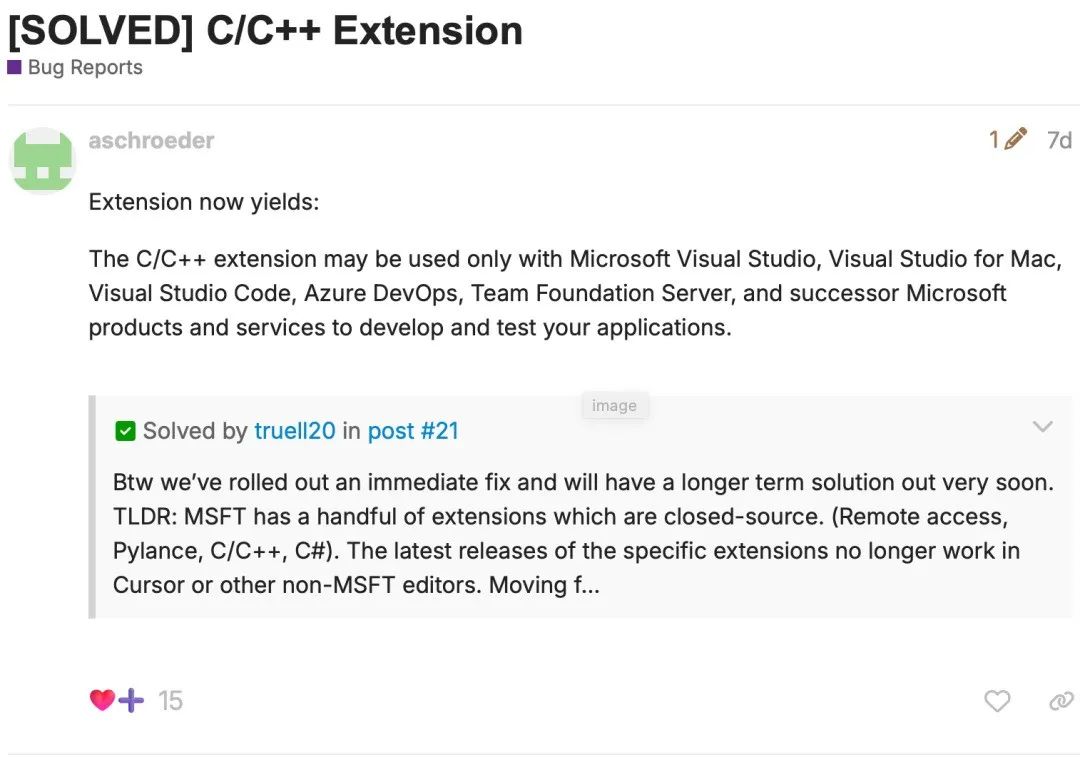Open the [SOLVED] C/C++ Extension title
The image size is (1080, 764).
265,31
